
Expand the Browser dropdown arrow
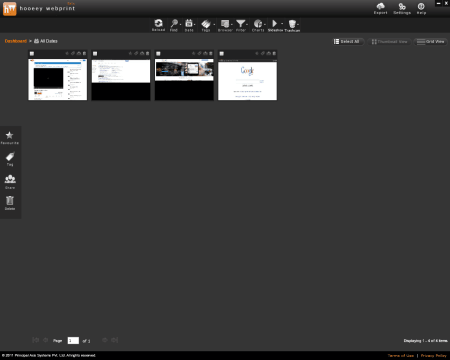pos(232,24)
